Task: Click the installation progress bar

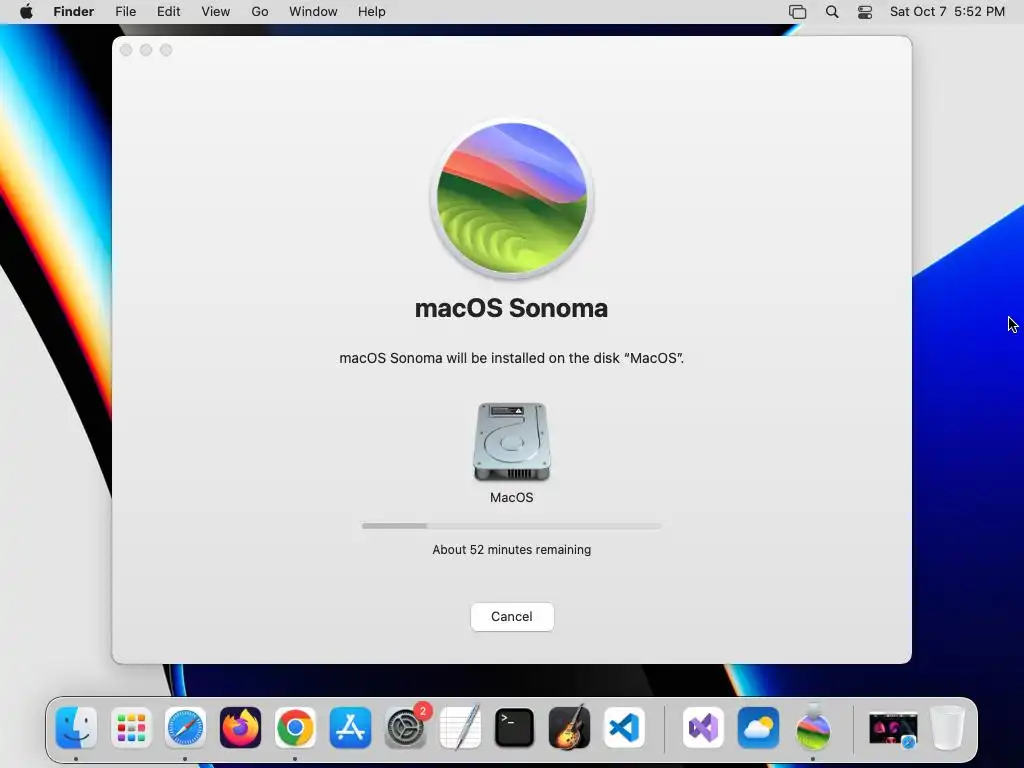Action: click(511, 526)
